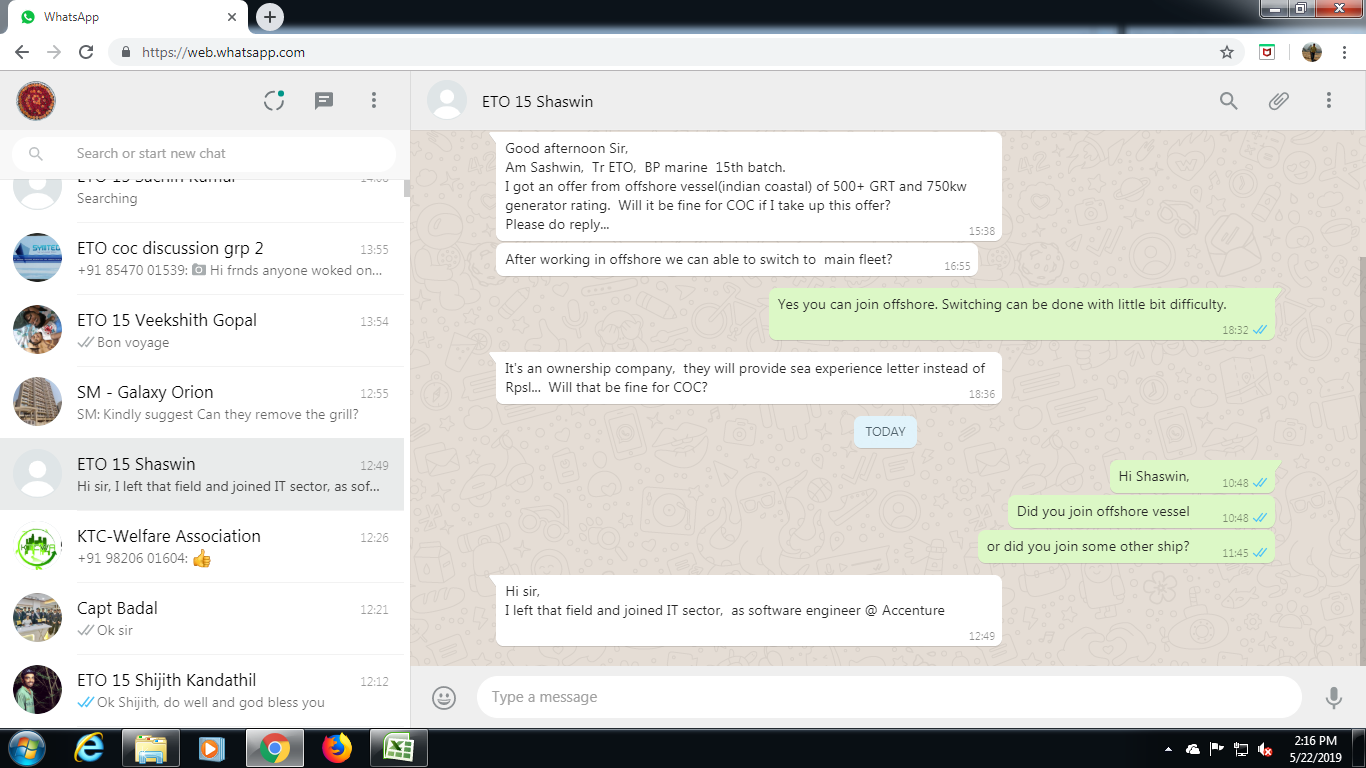Viewport: 1366px width, 768px height.
Task: Open the WhatsApp Status icon
Action: pos(274,100)
